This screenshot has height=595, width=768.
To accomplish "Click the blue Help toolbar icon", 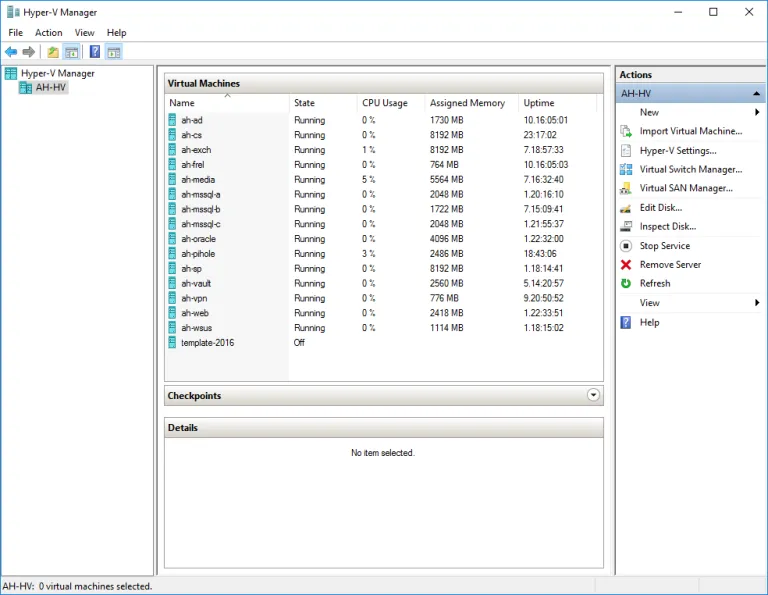I will click(95, 51).
